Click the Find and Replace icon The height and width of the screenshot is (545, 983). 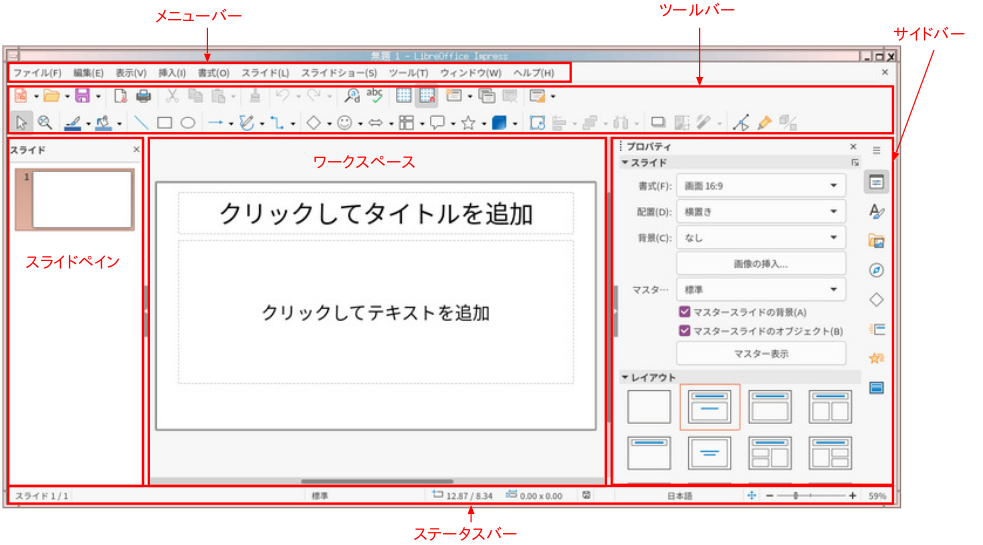tap(352, 96)
